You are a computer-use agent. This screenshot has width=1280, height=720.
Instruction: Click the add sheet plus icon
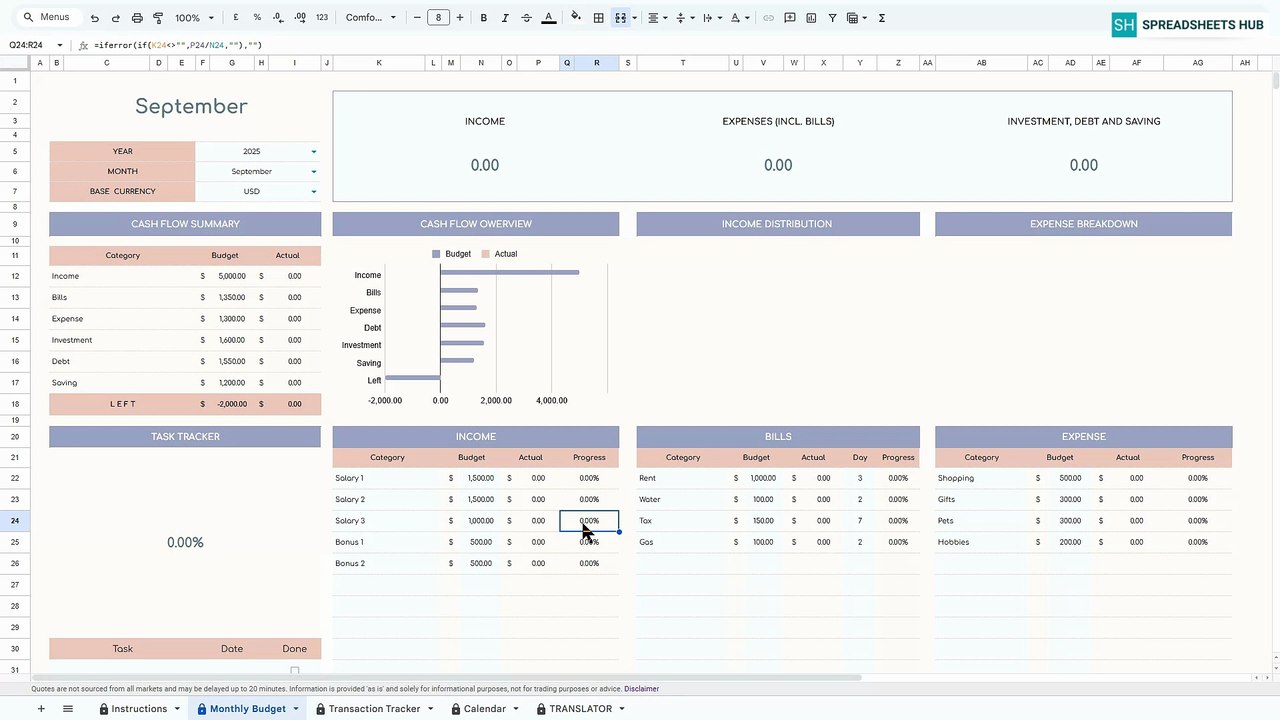(x=41, y=709)
